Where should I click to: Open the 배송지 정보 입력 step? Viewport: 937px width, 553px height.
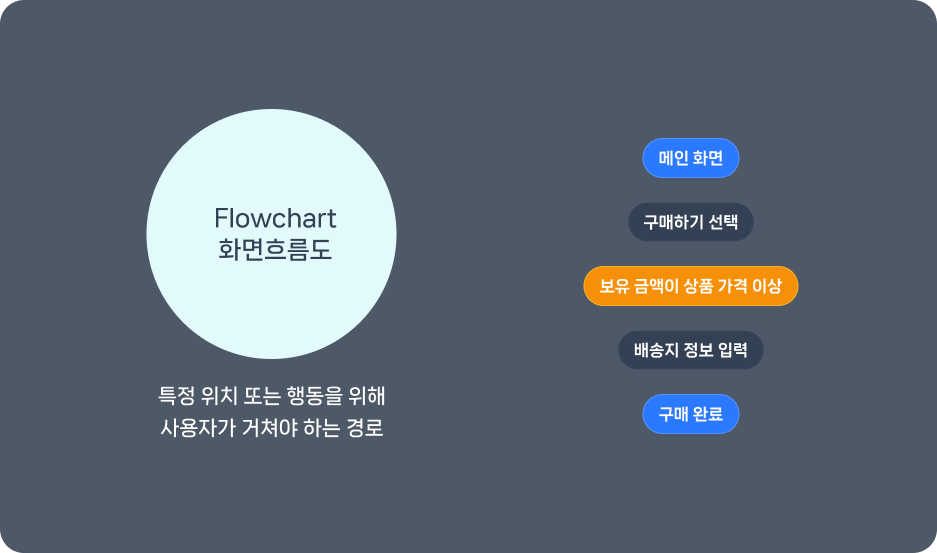(691, 350)
